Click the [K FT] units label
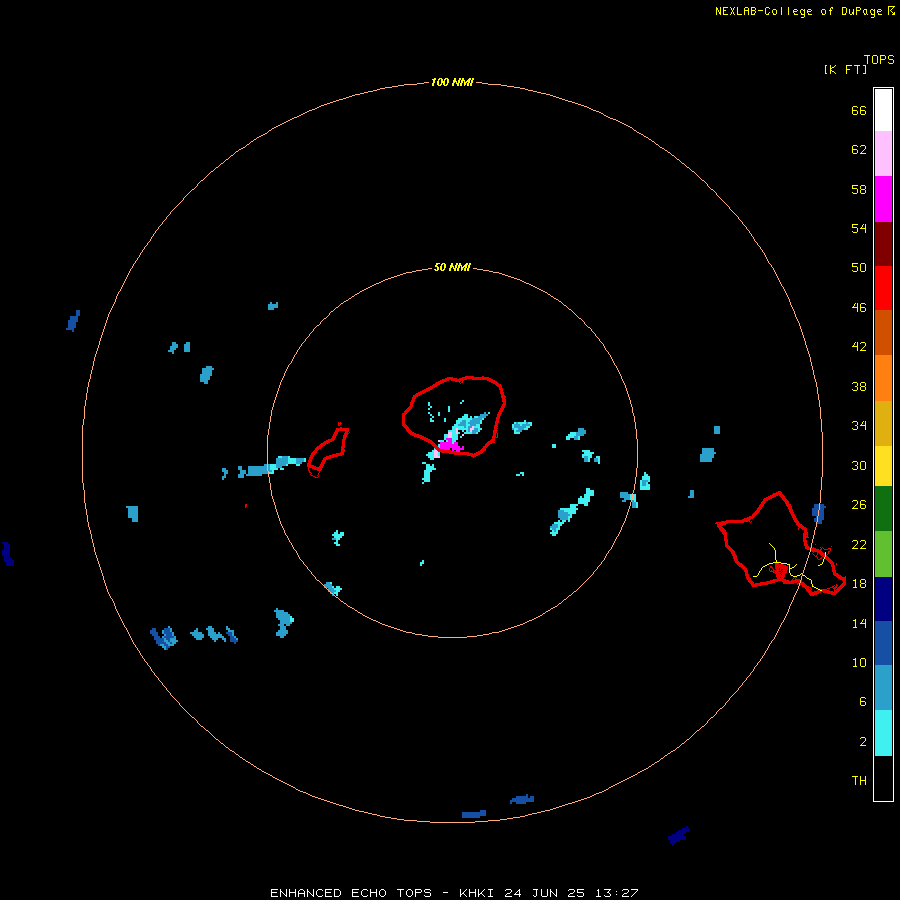900x900 pixels. (845, 69)
